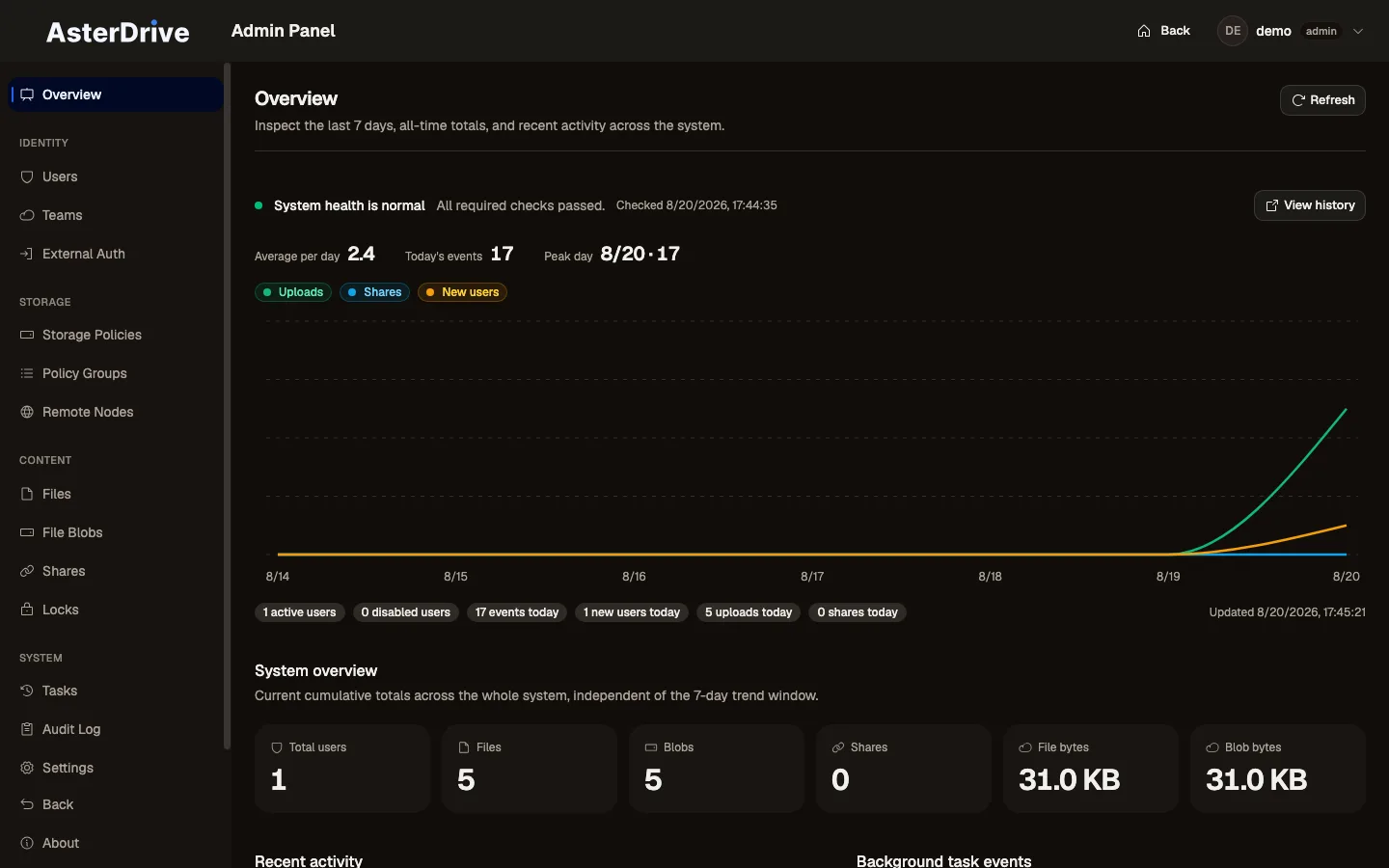1389x868 pixels.
Task: Click the admin role badge
Action: (x=1321, y=31)
